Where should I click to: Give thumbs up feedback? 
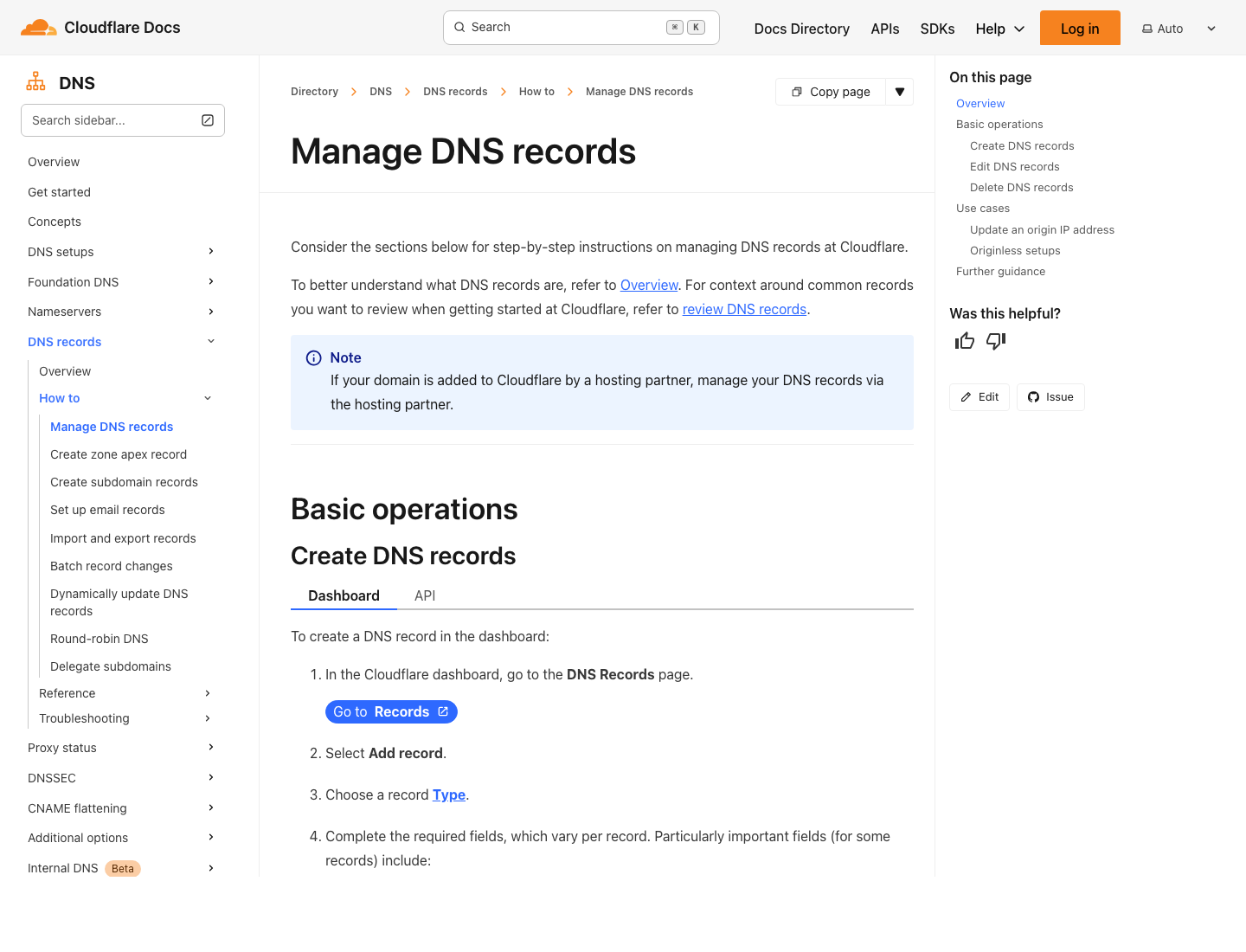964,341
